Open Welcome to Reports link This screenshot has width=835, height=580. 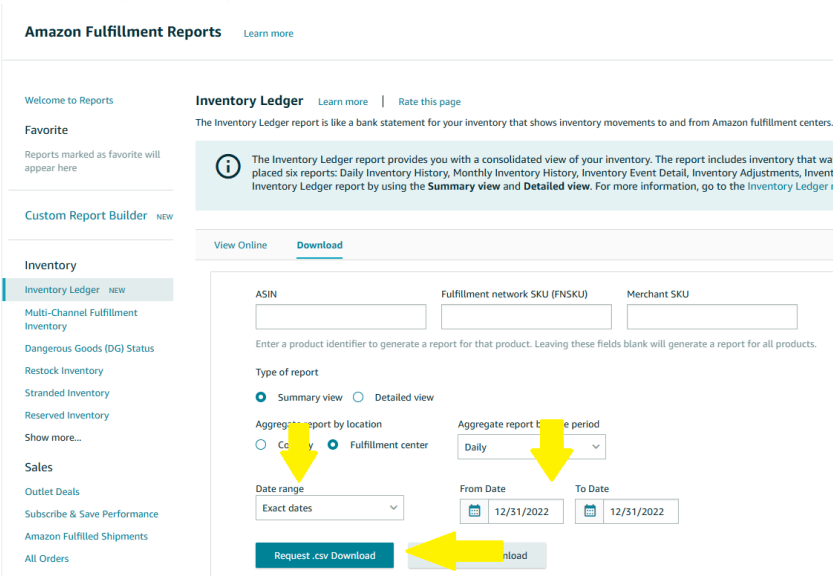pyautogui.click(x=69, y=100)
